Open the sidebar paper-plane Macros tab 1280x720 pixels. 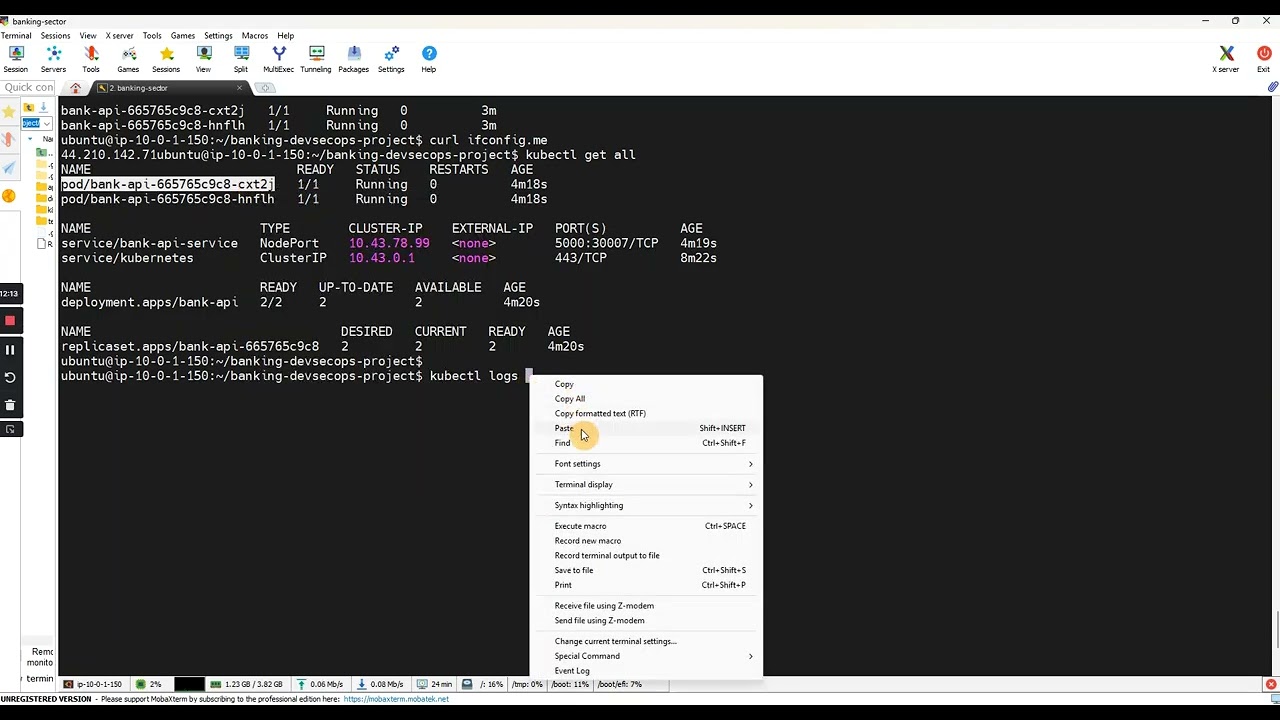pos(9,168)
